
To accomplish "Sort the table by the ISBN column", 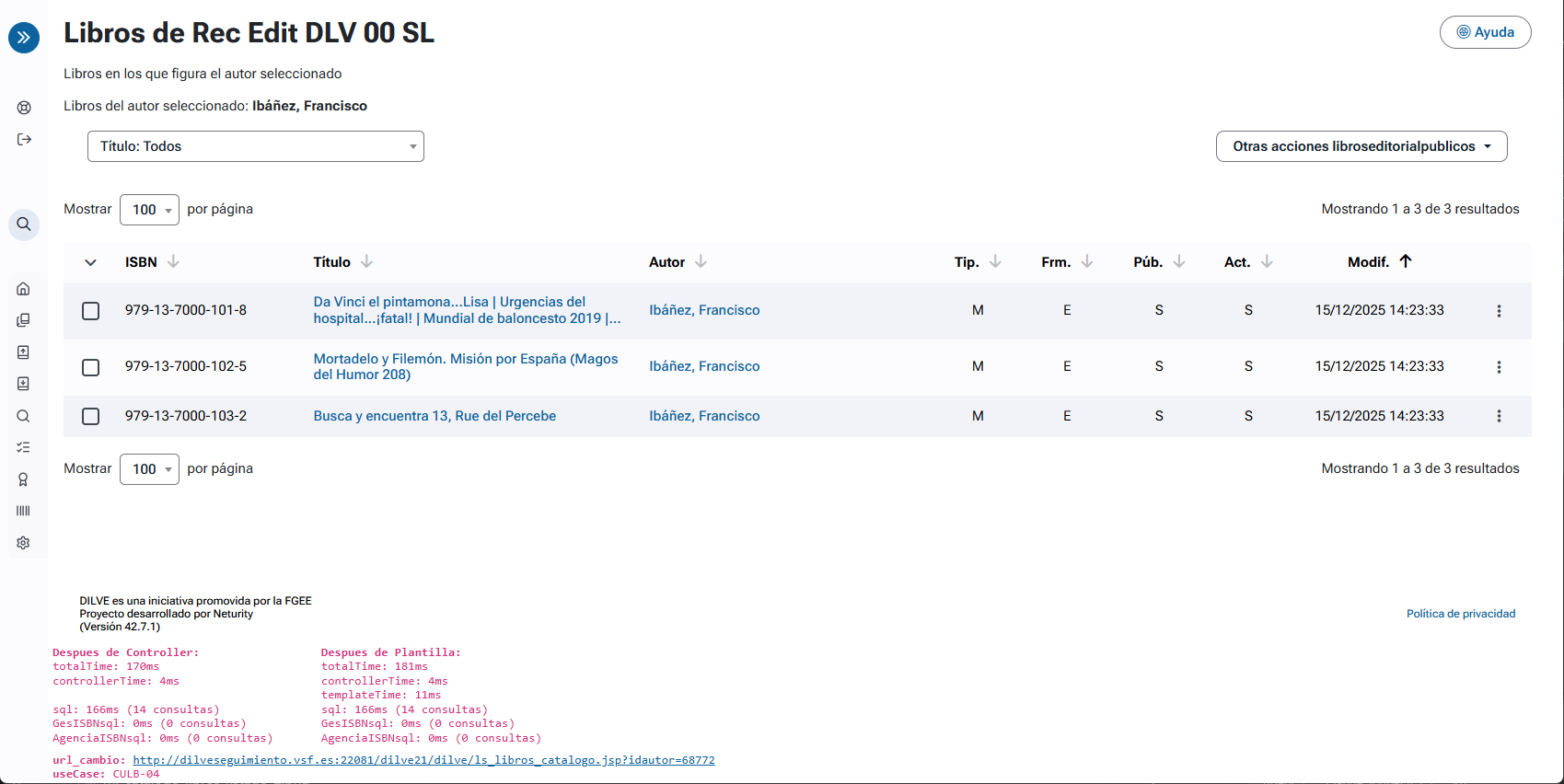I will 142,262.
